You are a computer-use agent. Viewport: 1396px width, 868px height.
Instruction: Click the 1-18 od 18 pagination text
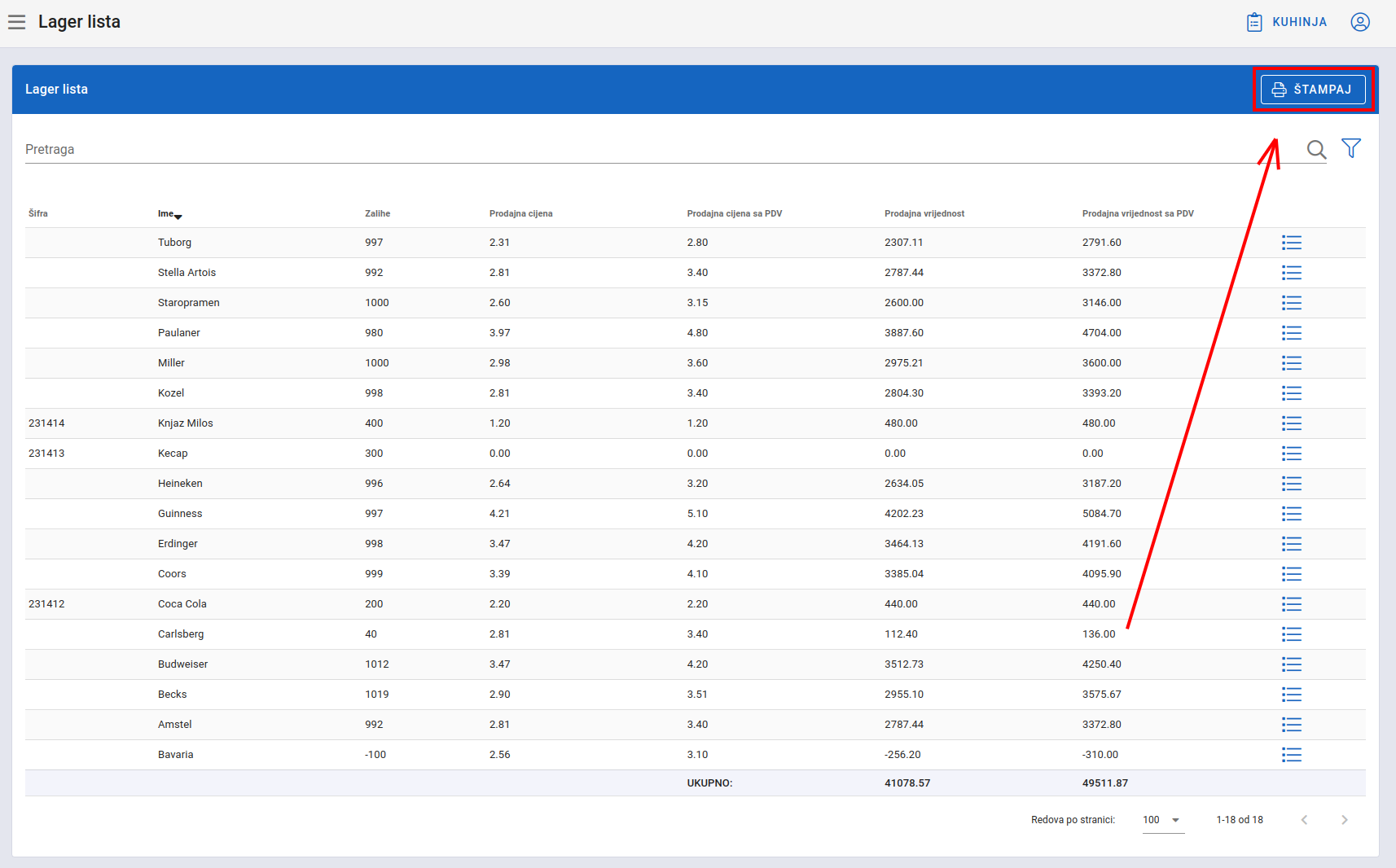(1240, 820)
